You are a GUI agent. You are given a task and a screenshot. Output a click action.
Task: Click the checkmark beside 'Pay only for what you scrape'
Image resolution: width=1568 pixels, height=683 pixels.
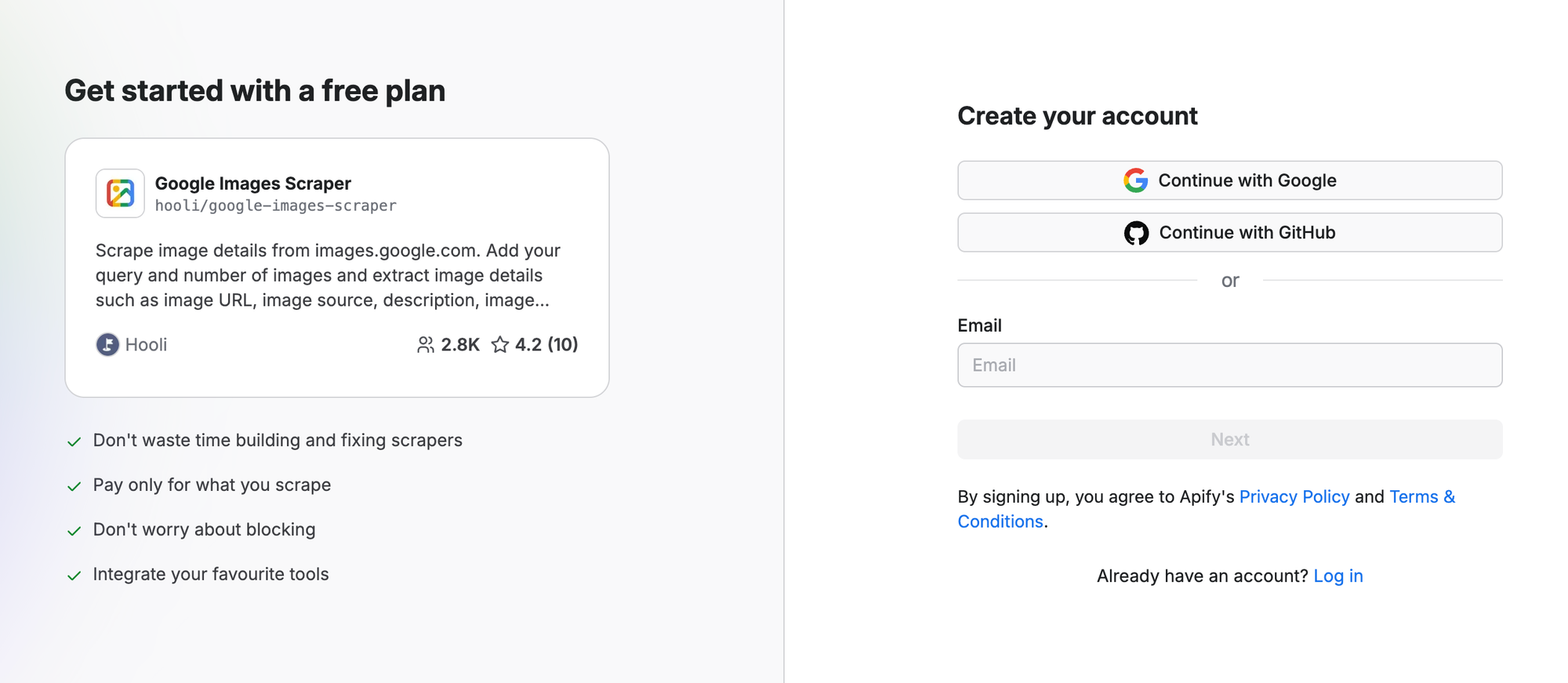click(74, 485)
